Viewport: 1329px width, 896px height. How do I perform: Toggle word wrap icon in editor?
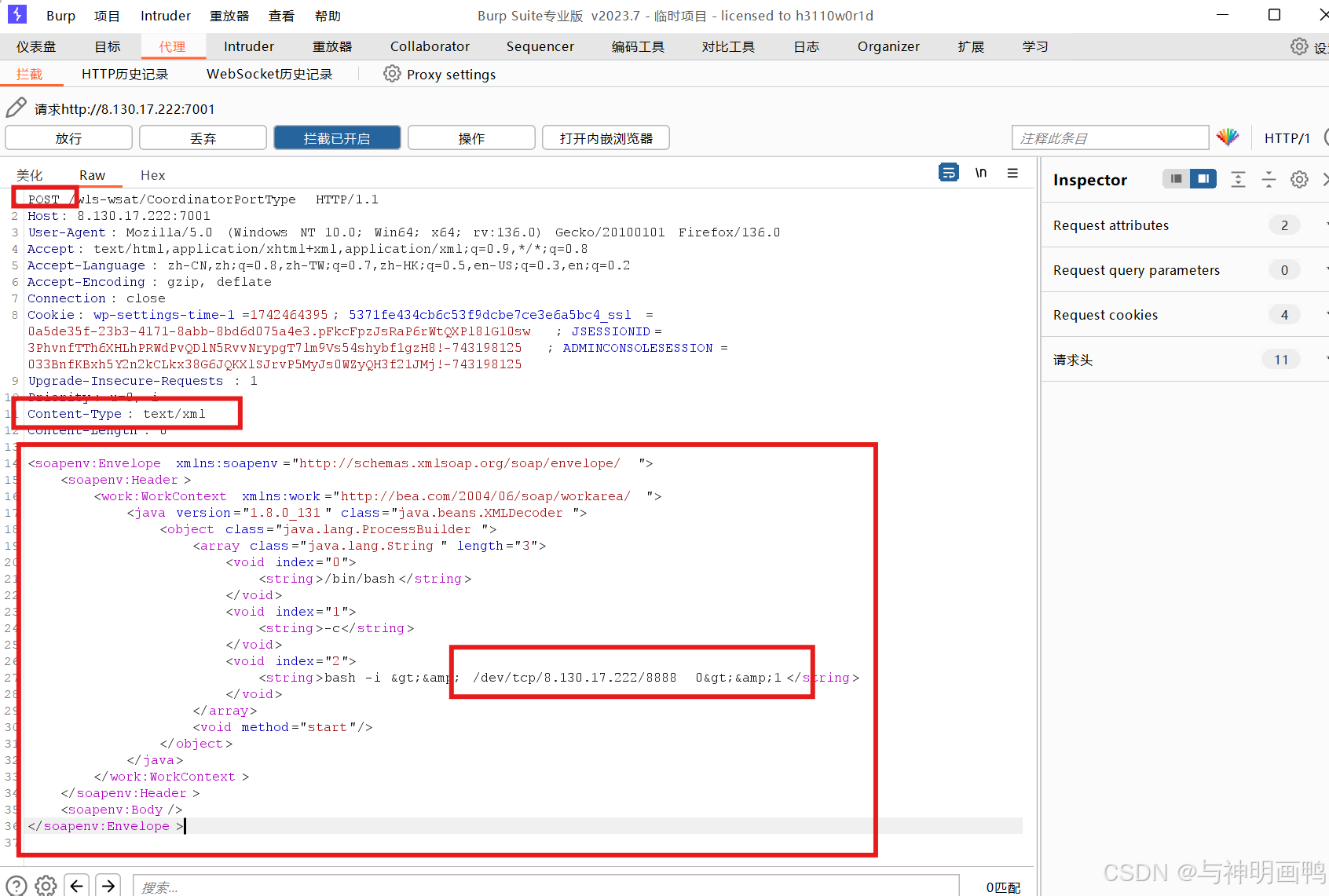(949, 172)
